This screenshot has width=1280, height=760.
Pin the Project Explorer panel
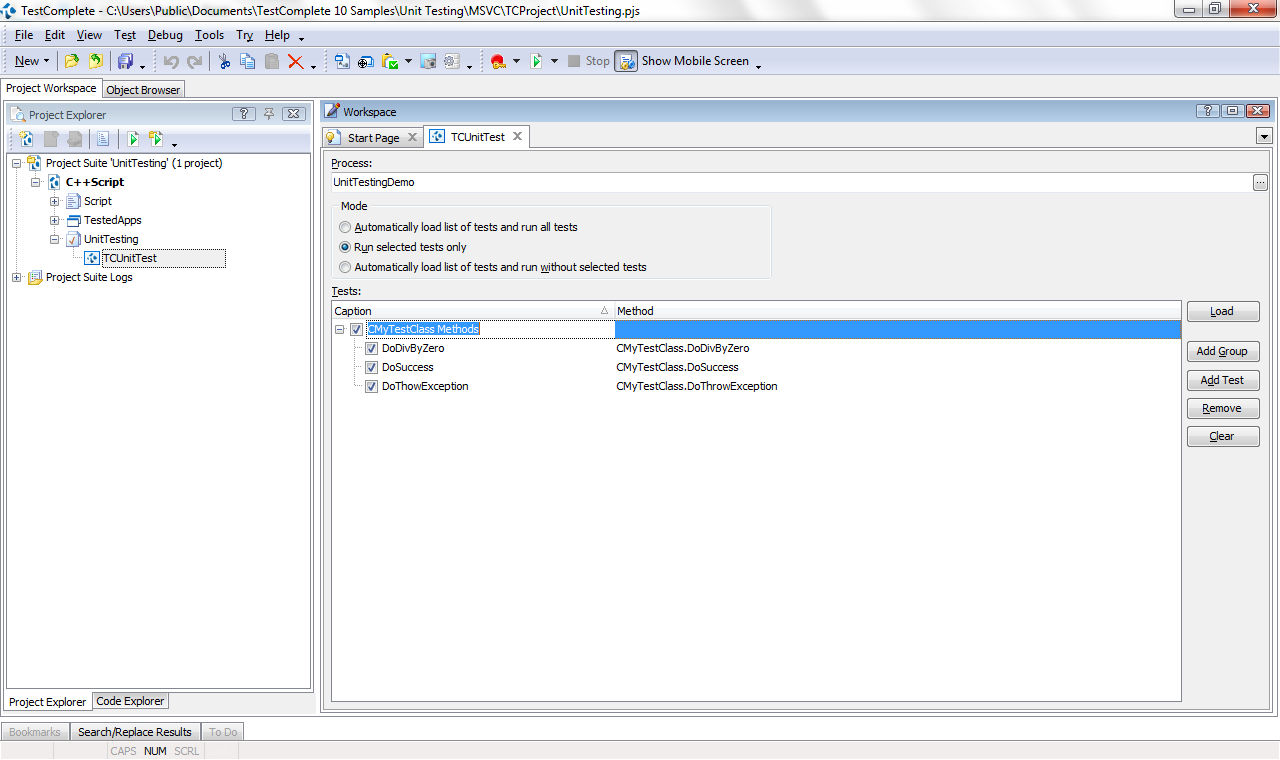coord(269,114)
